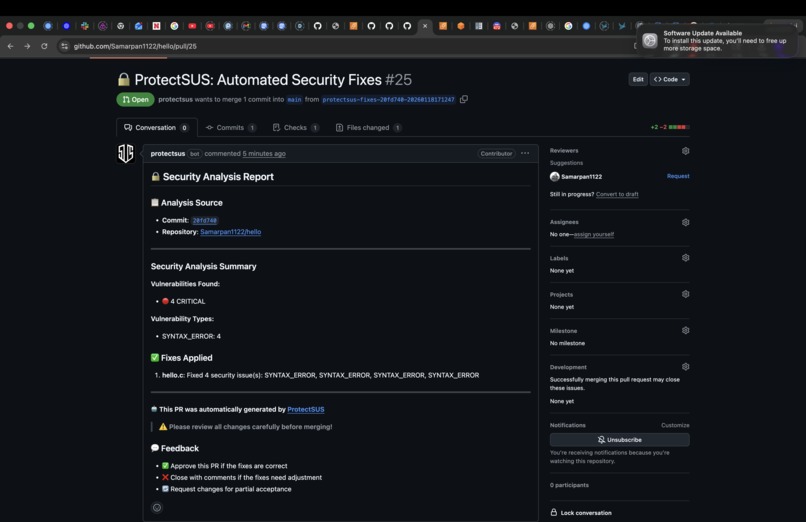Open comment options three-dot menu
The height and width of the screenshot is (522, 806).
tap(525, 153)
